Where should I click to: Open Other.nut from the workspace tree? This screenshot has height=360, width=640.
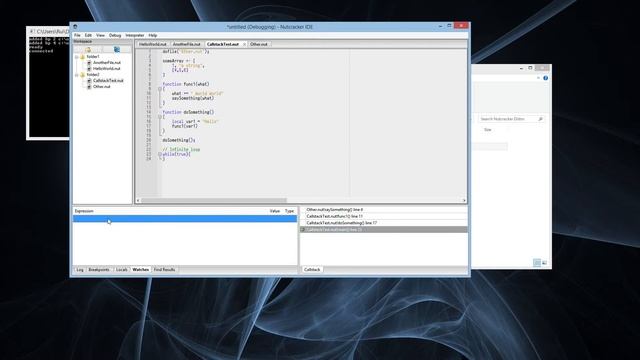point(101,87)
